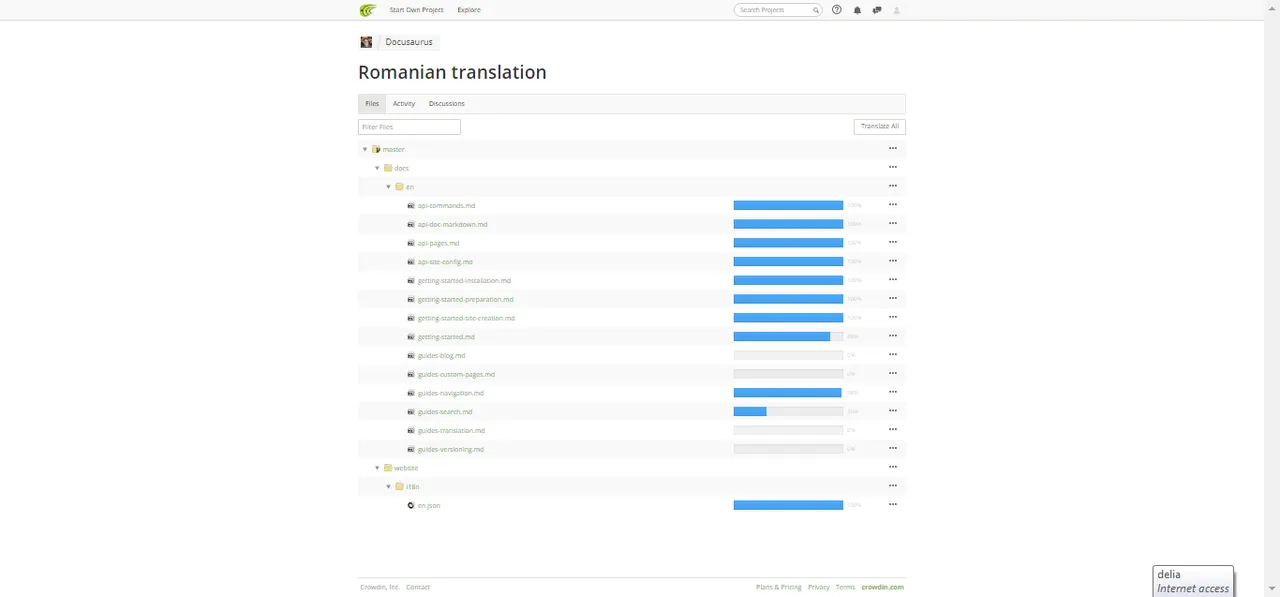Open the messages chat icon
This screenshot has height=597, width=1280.
pos(877,10)
